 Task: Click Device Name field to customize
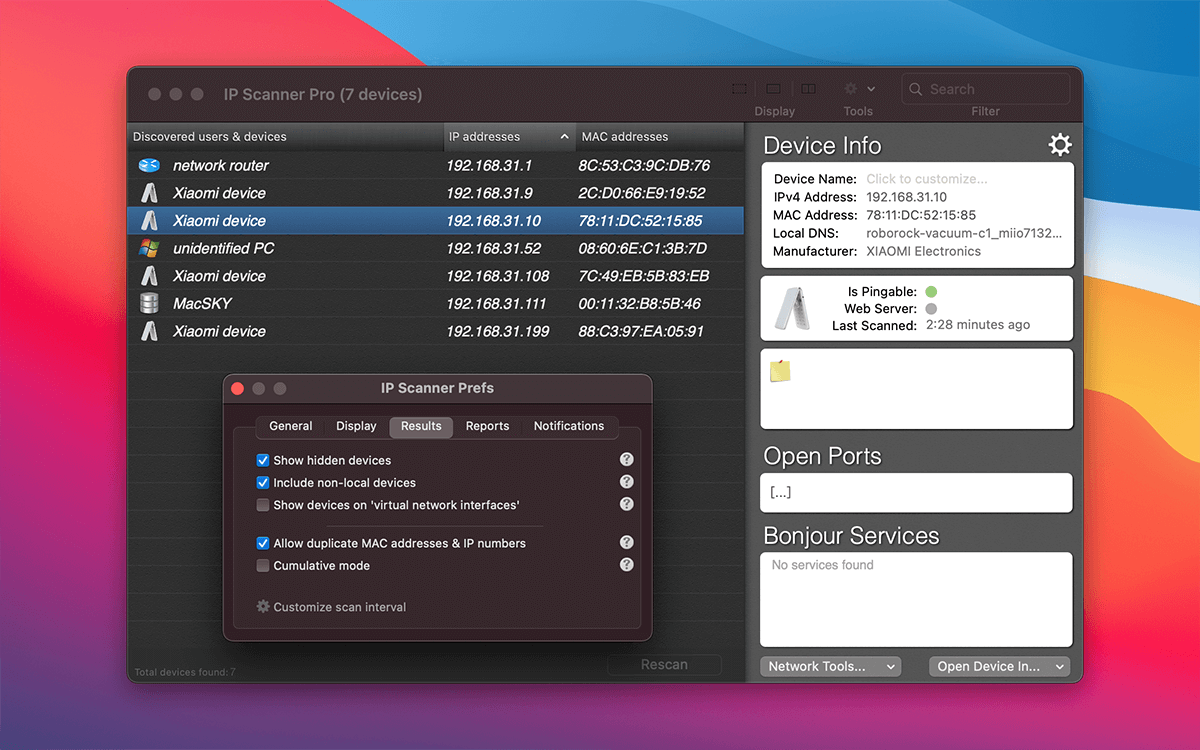click(x=926, y=179)
